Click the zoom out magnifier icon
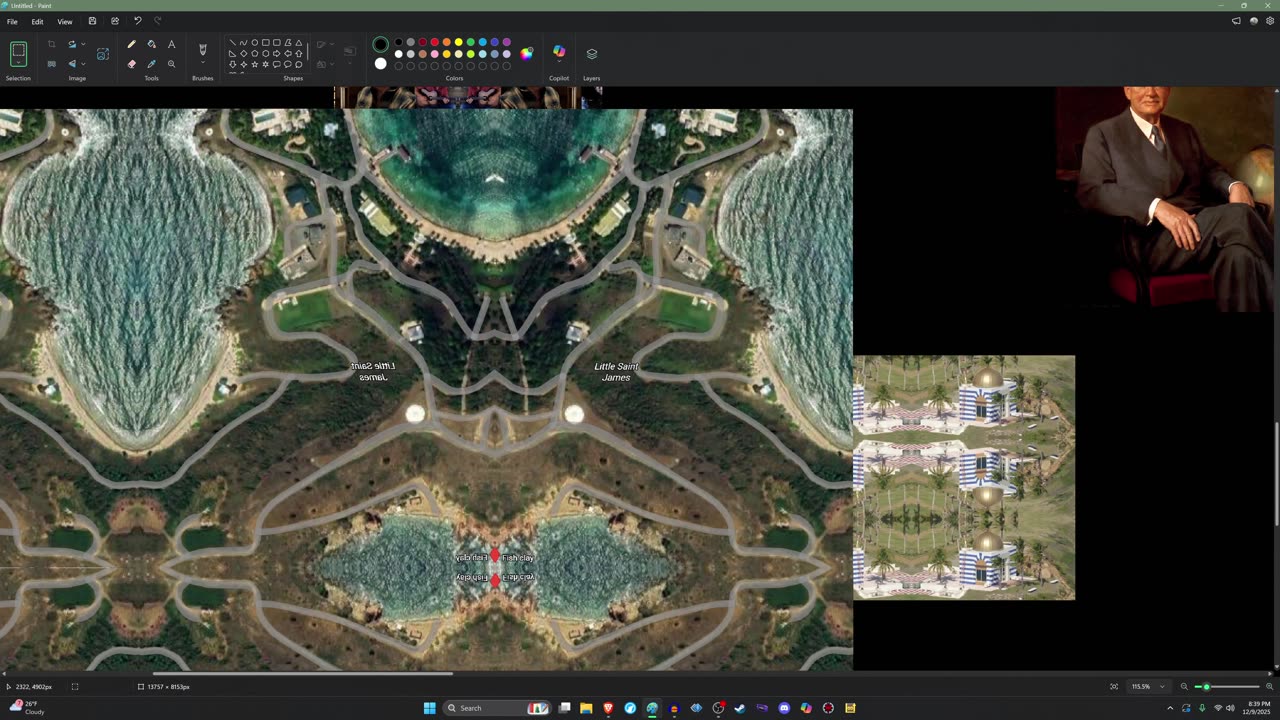This screenshot has height=720, width=1280. [1184, 687]
